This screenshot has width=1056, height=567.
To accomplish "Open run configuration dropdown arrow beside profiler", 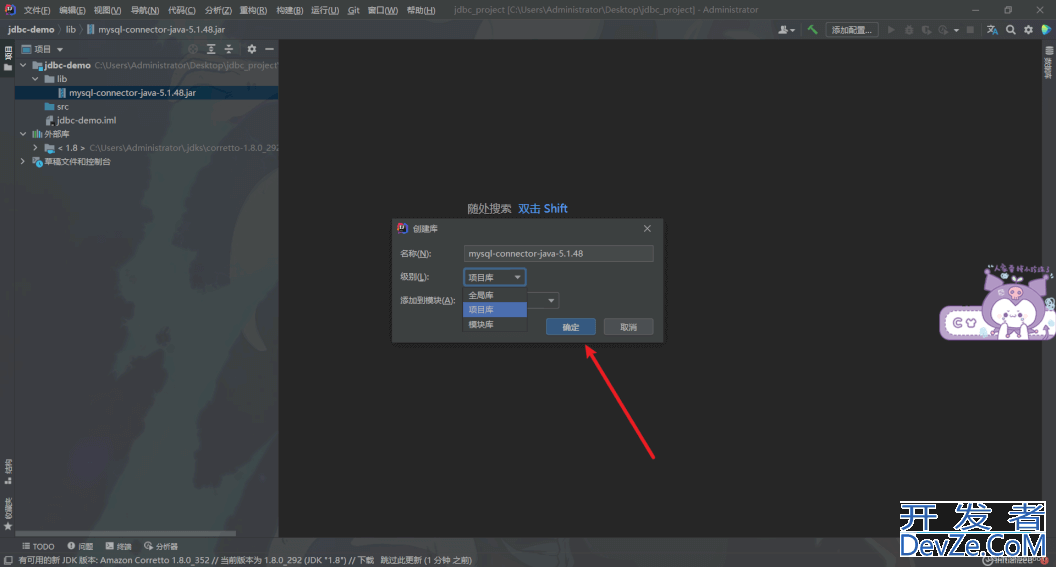I will [x=956, y=30].
